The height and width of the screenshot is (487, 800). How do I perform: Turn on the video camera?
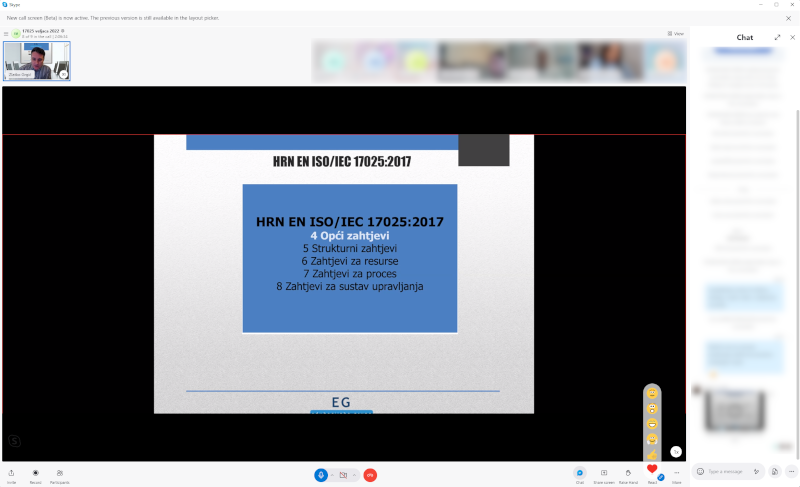(x=343, y=474)
